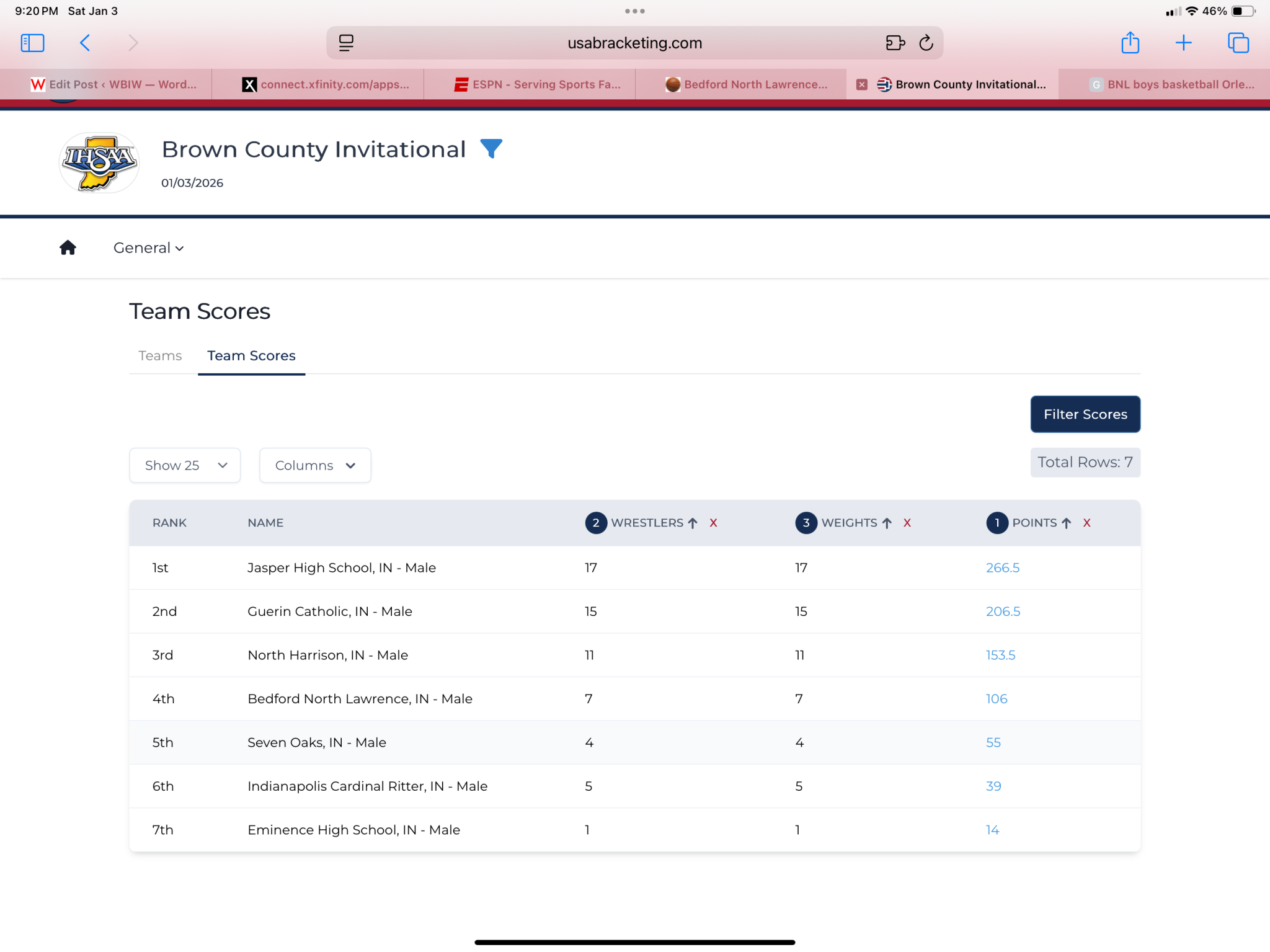Expand the General menu
Screen dimensions: 1270x952
coord(148,247)
